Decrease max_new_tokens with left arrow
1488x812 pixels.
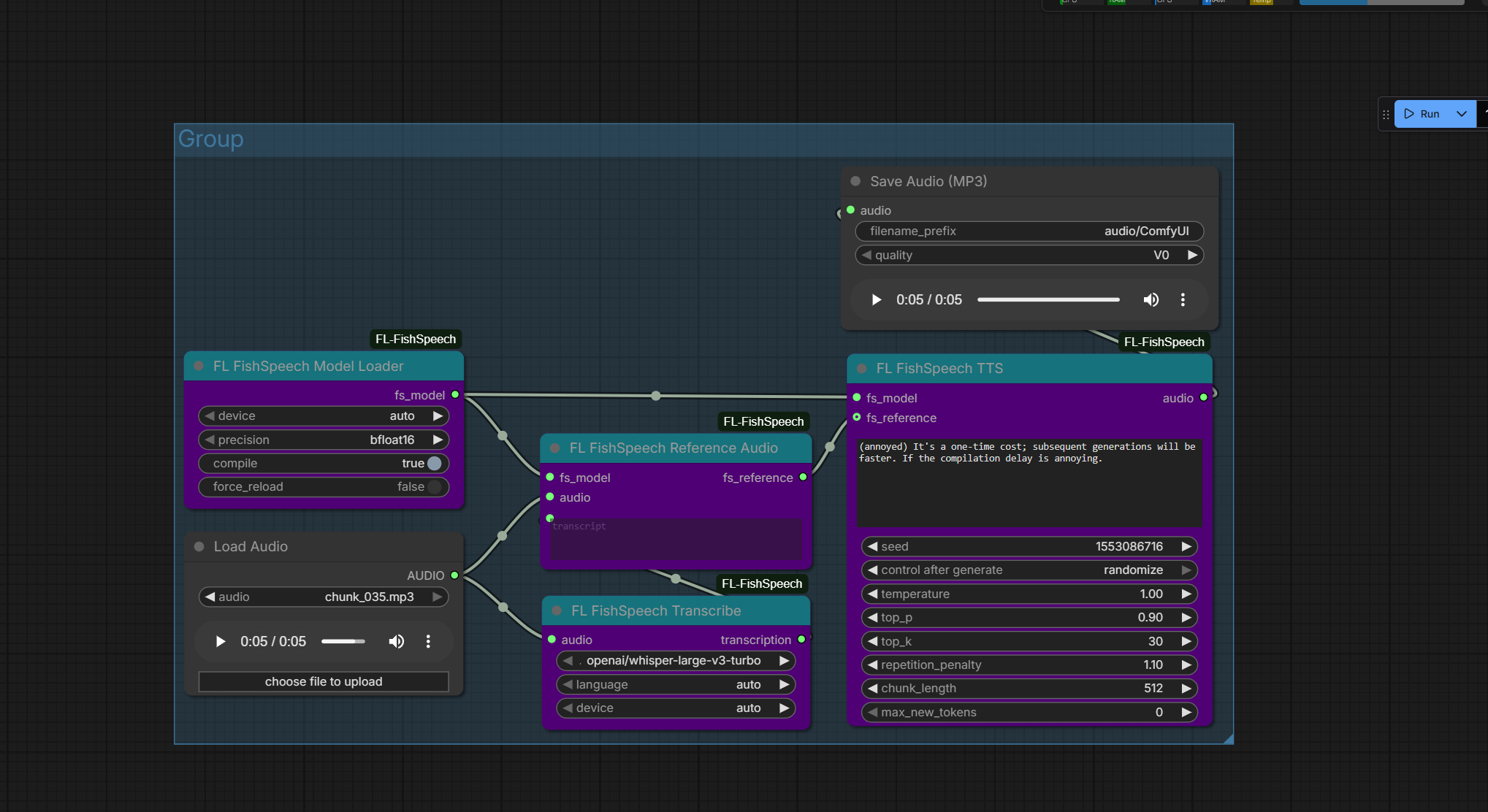[872, 712]
